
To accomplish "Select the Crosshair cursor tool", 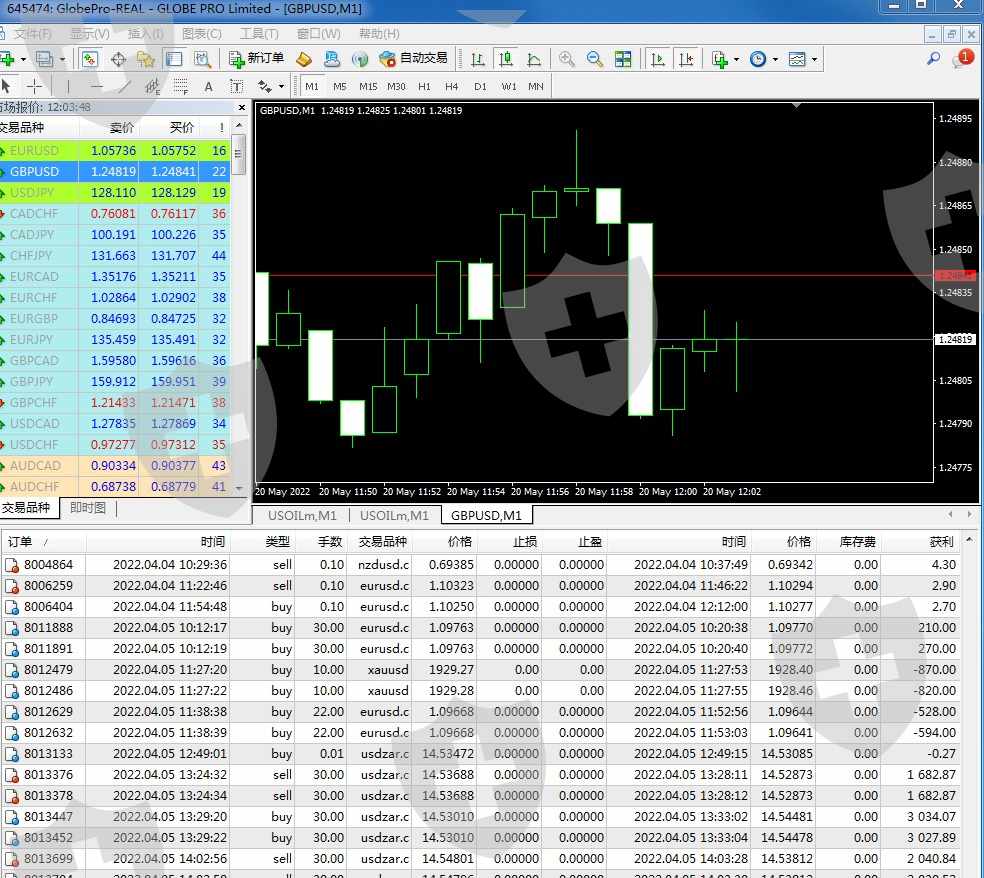I will point(34,86).
